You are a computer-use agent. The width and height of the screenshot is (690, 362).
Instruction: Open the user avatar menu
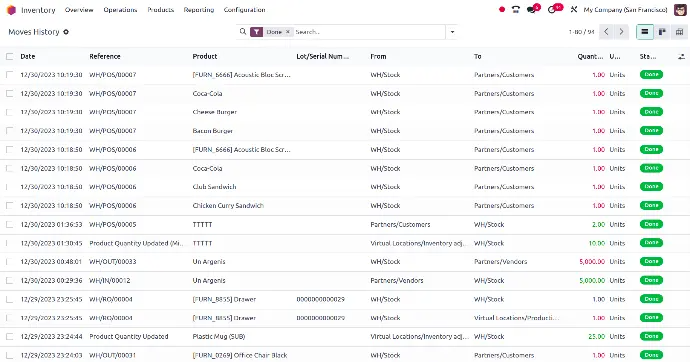pos(680,9)
